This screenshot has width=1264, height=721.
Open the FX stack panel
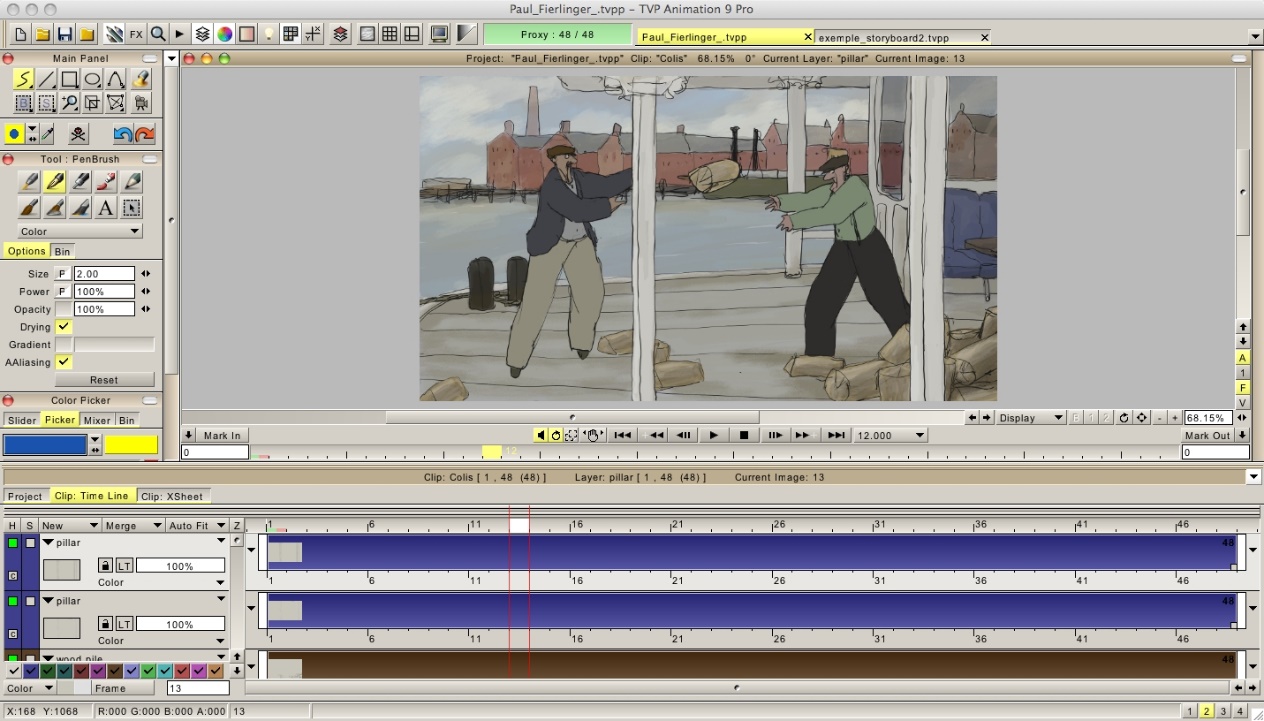click(136, 34)
